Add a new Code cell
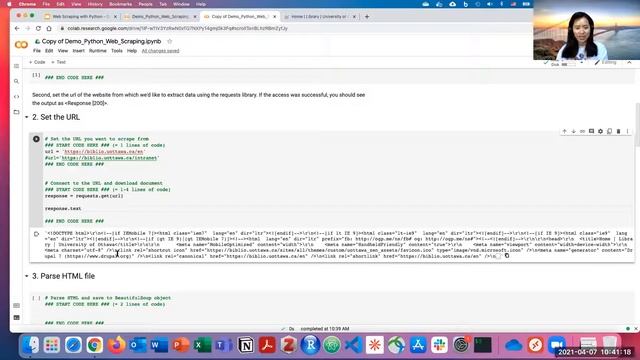This screenshot has height=360, width=640. click(x=37, y=62)
